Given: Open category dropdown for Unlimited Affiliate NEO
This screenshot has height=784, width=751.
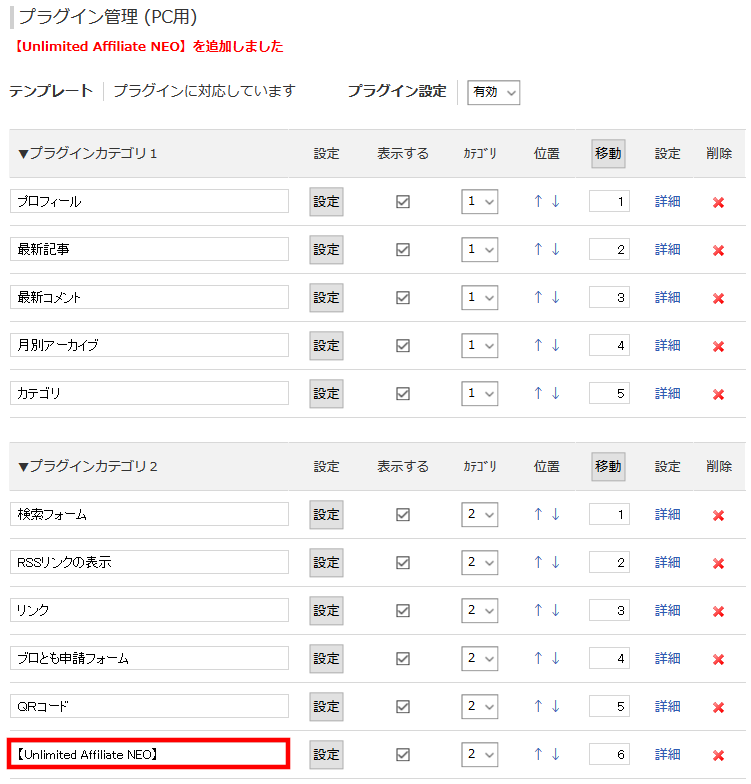Looking at the screenshot, I should [480, 754].
